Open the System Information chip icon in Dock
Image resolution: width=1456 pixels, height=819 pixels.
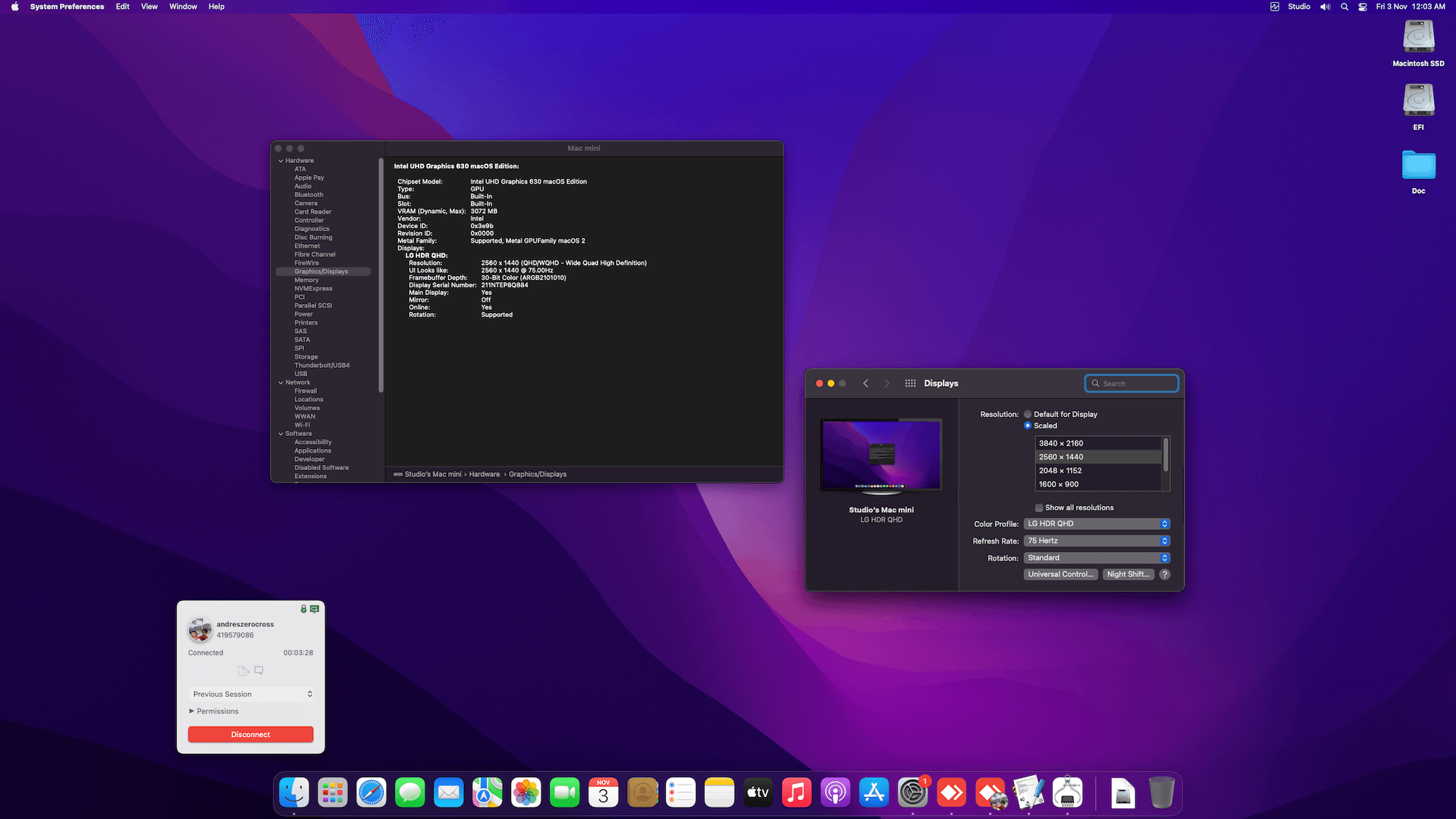1068,793
